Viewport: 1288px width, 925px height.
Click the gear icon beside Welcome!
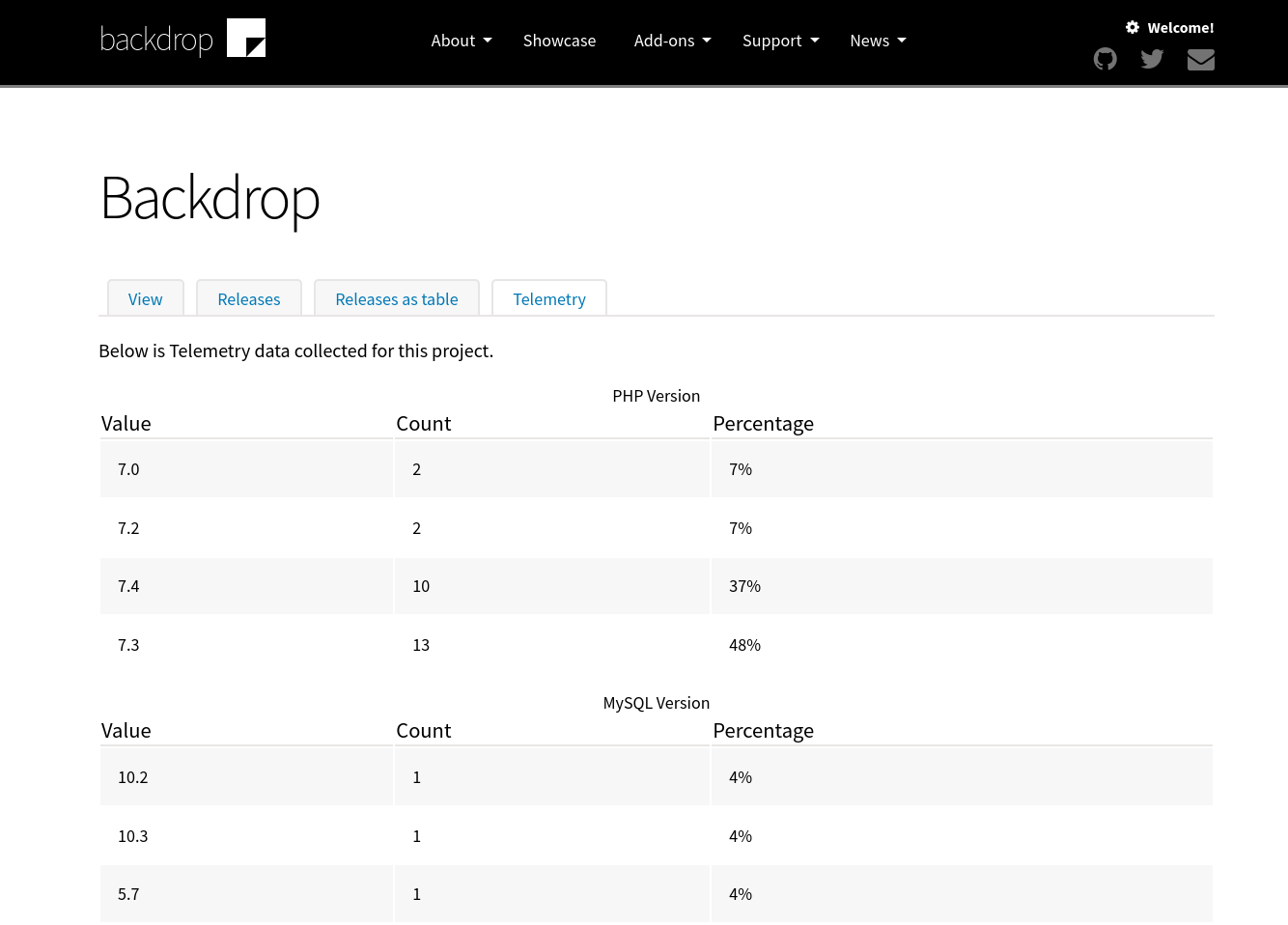pyautogui.click(x=1133, y=27)
